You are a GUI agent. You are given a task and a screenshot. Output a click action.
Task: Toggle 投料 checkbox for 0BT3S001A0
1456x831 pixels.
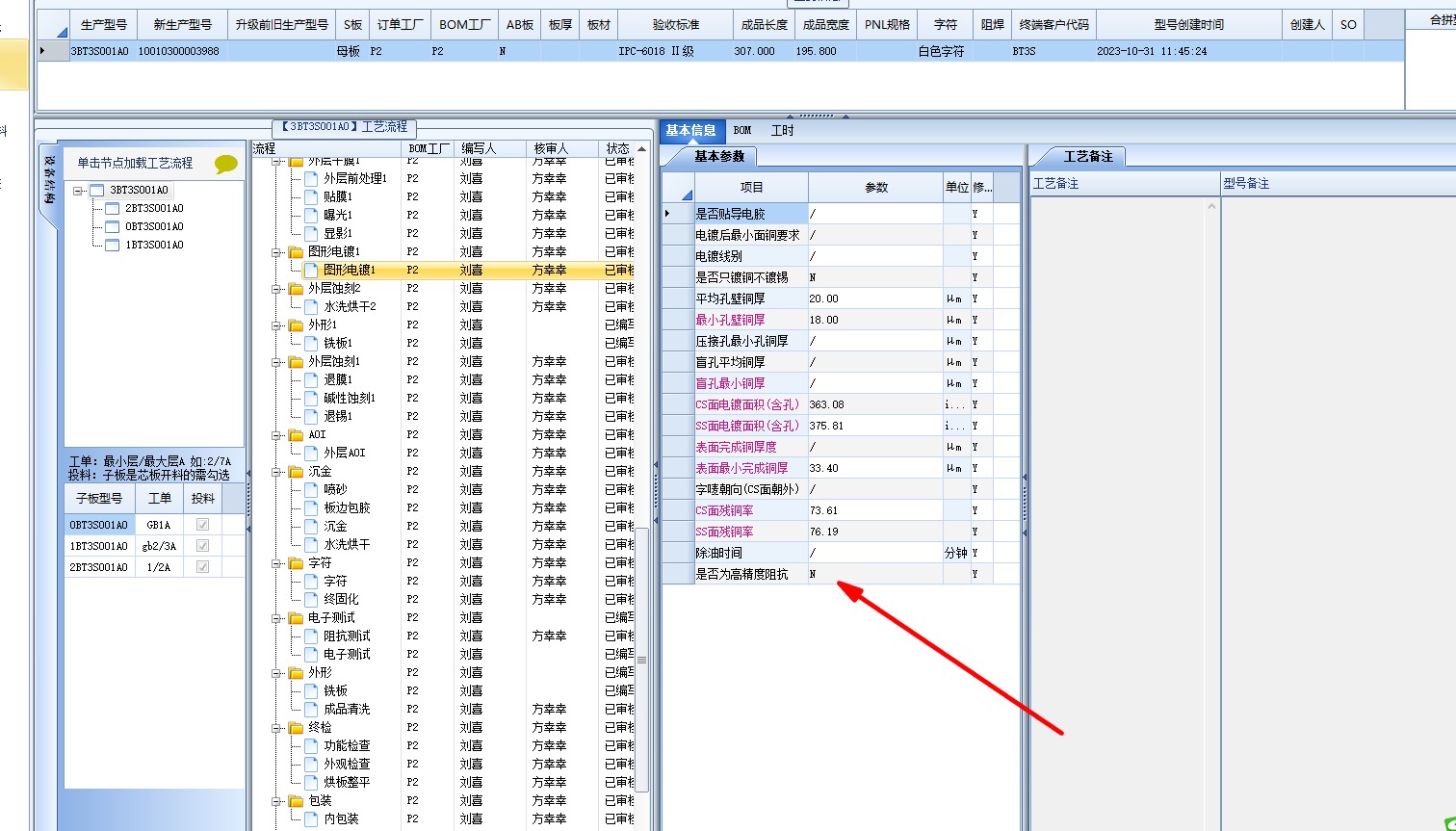click(x=202, y=525)
